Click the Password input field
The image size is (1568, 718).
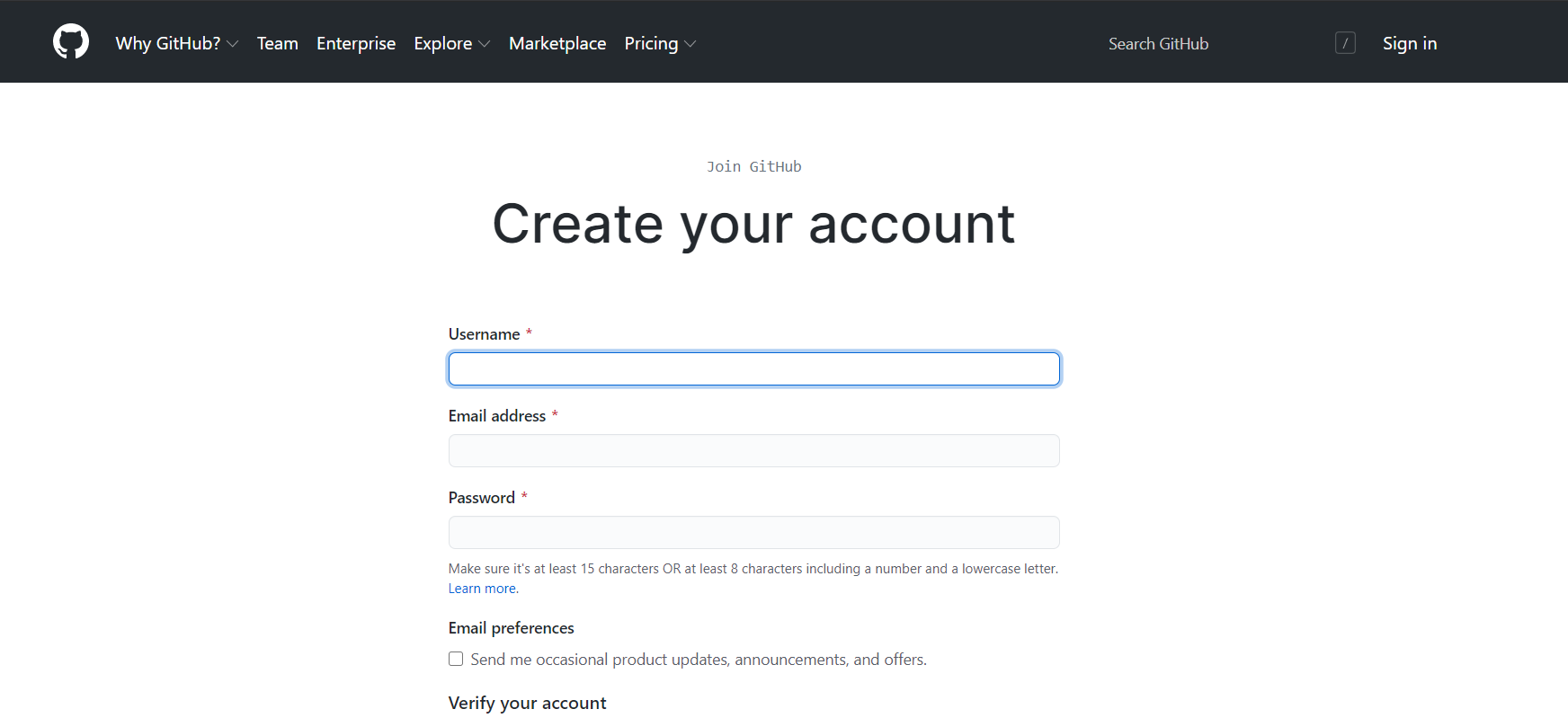click(x=754, y=533)
